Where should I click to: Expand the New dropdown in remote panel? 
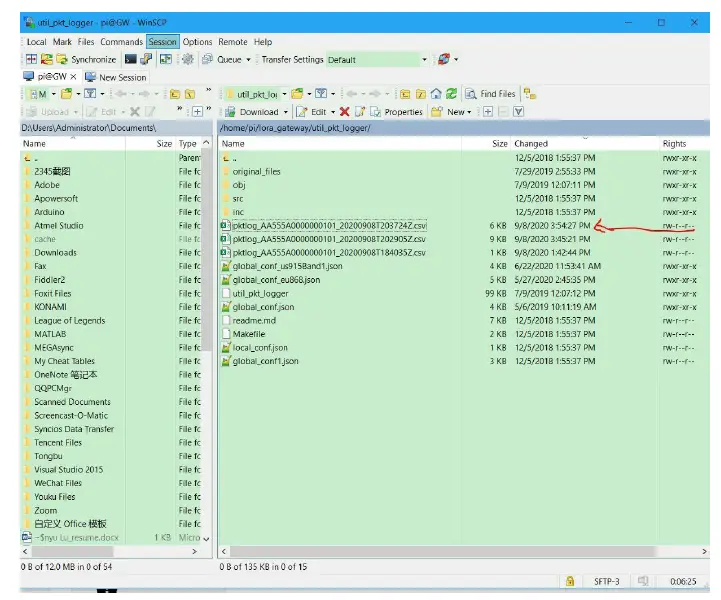471,112
